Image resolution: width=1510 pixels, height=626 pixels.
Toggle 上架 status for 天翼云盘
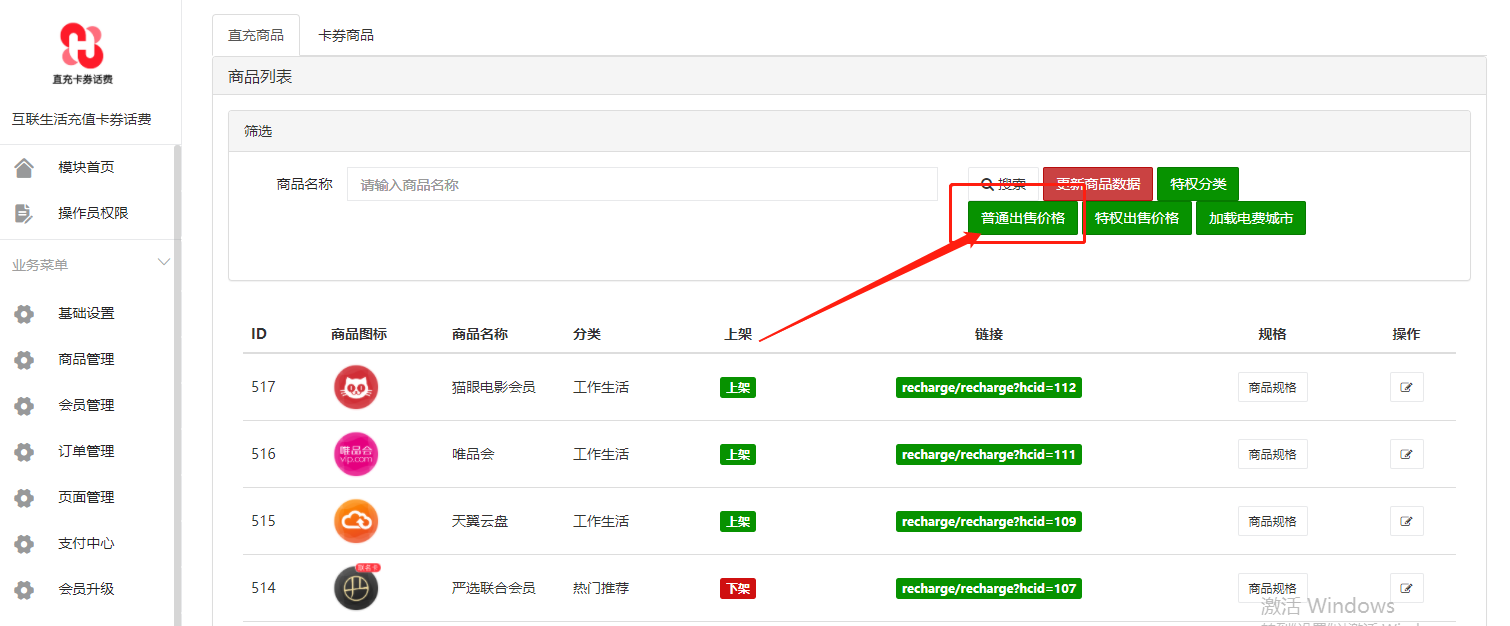[738, 522]
